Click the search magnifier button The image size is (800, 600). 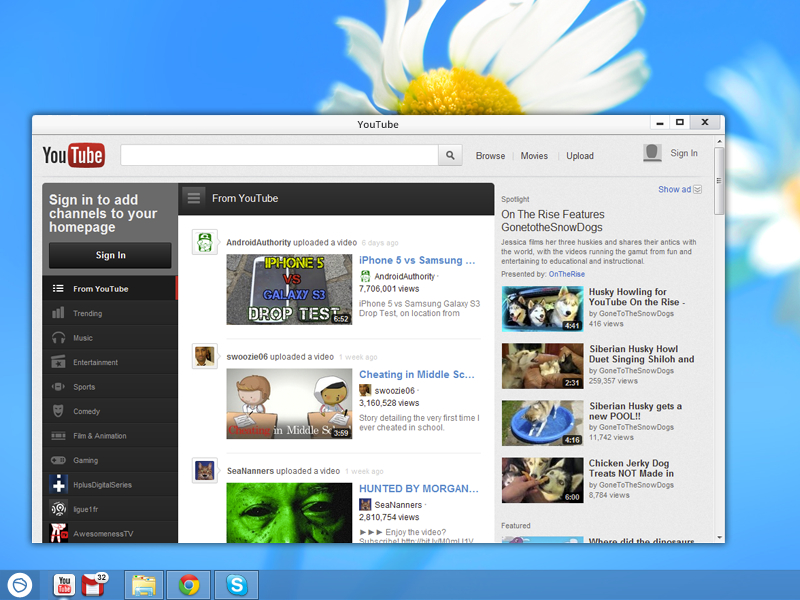coord(450,155)
